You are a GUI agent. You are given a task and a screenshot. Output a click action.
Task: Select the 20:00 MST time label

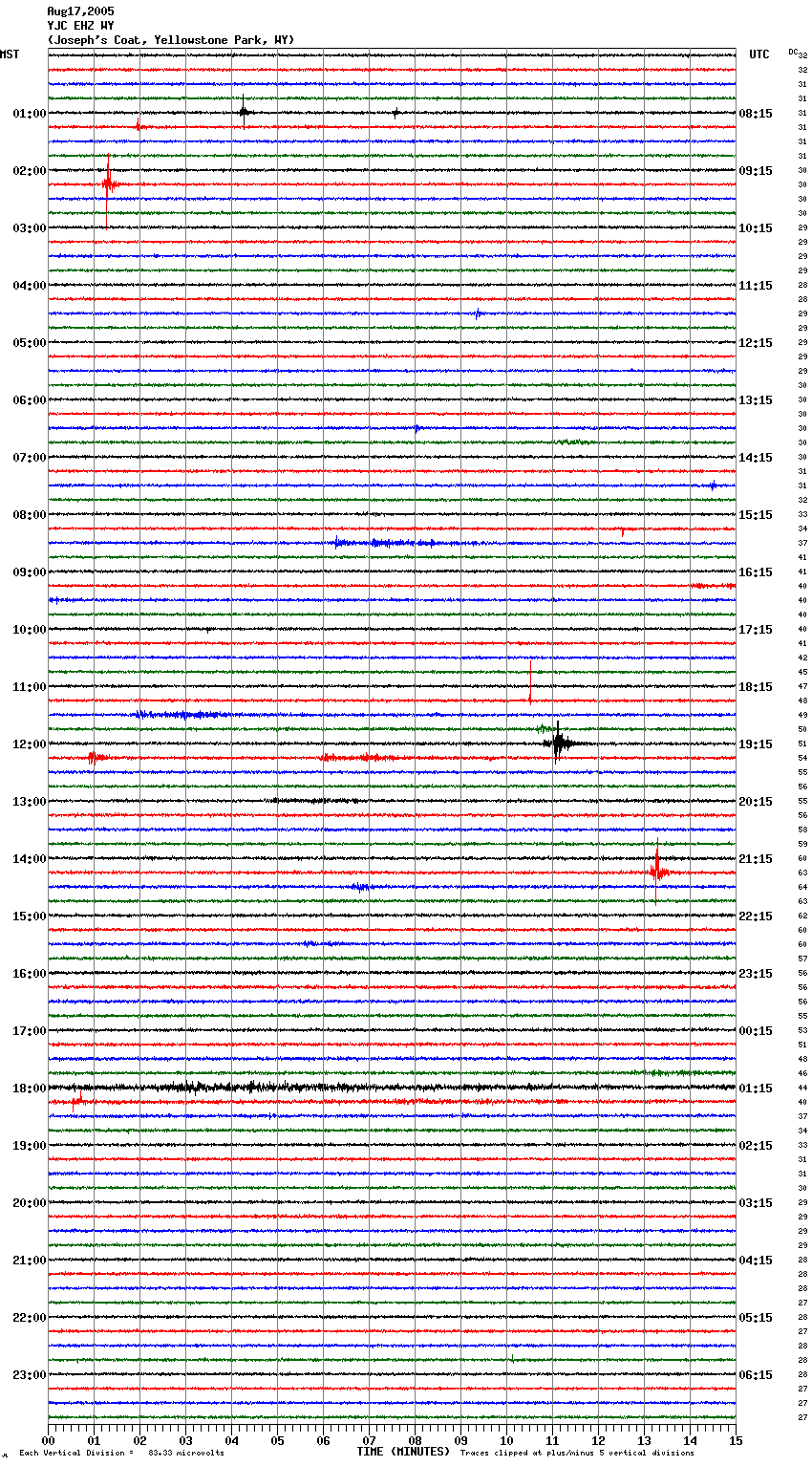click(30, 1203)
